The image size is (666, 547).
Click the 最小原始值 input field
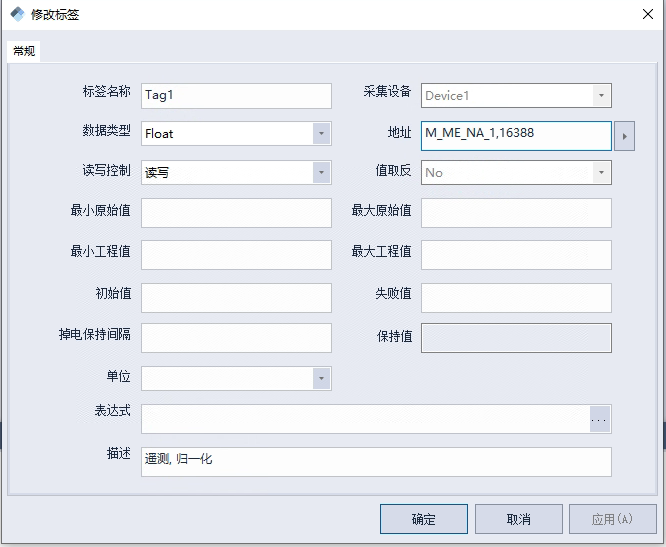(236, 213)
